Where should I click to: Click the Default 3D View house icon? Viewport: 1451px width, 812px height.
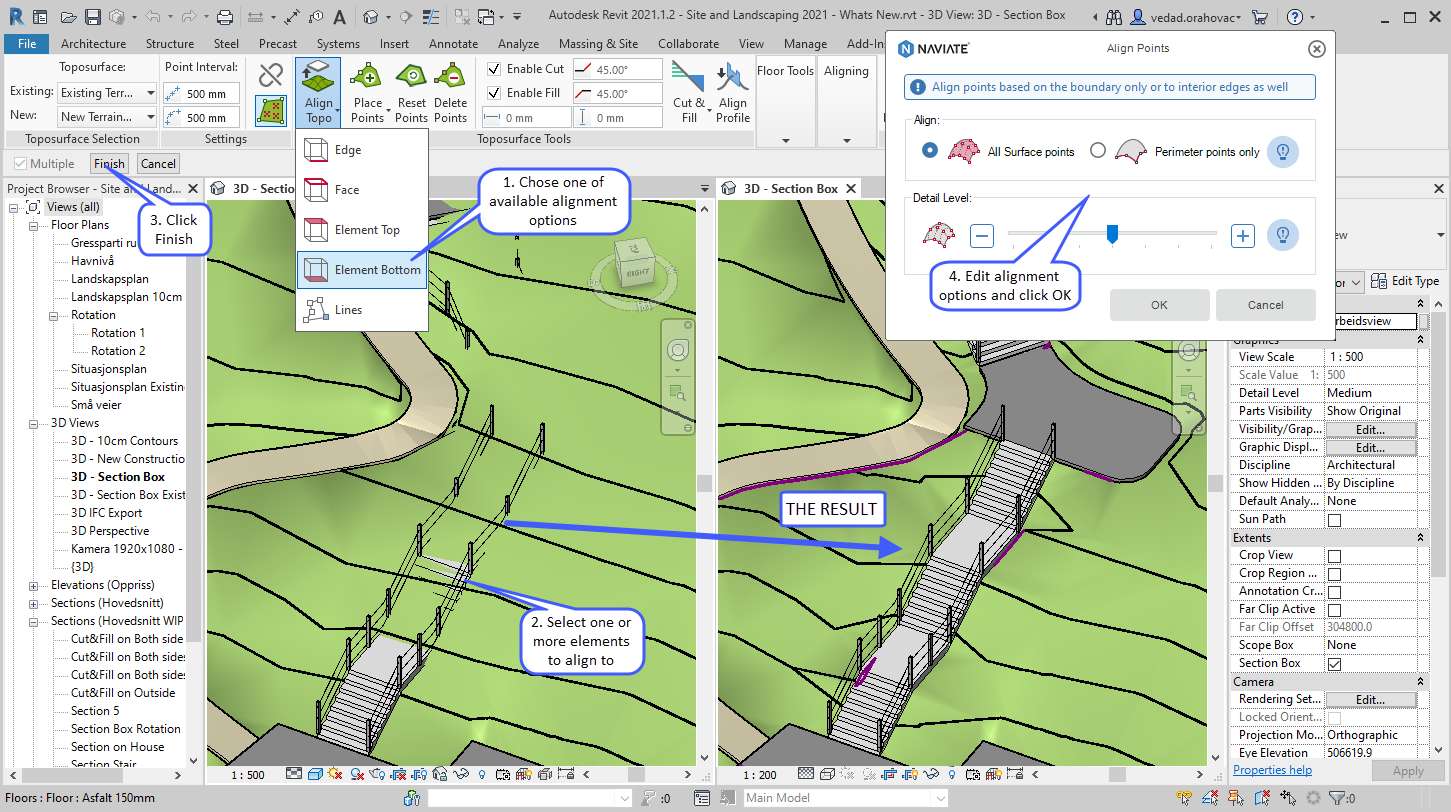[370, 17]
